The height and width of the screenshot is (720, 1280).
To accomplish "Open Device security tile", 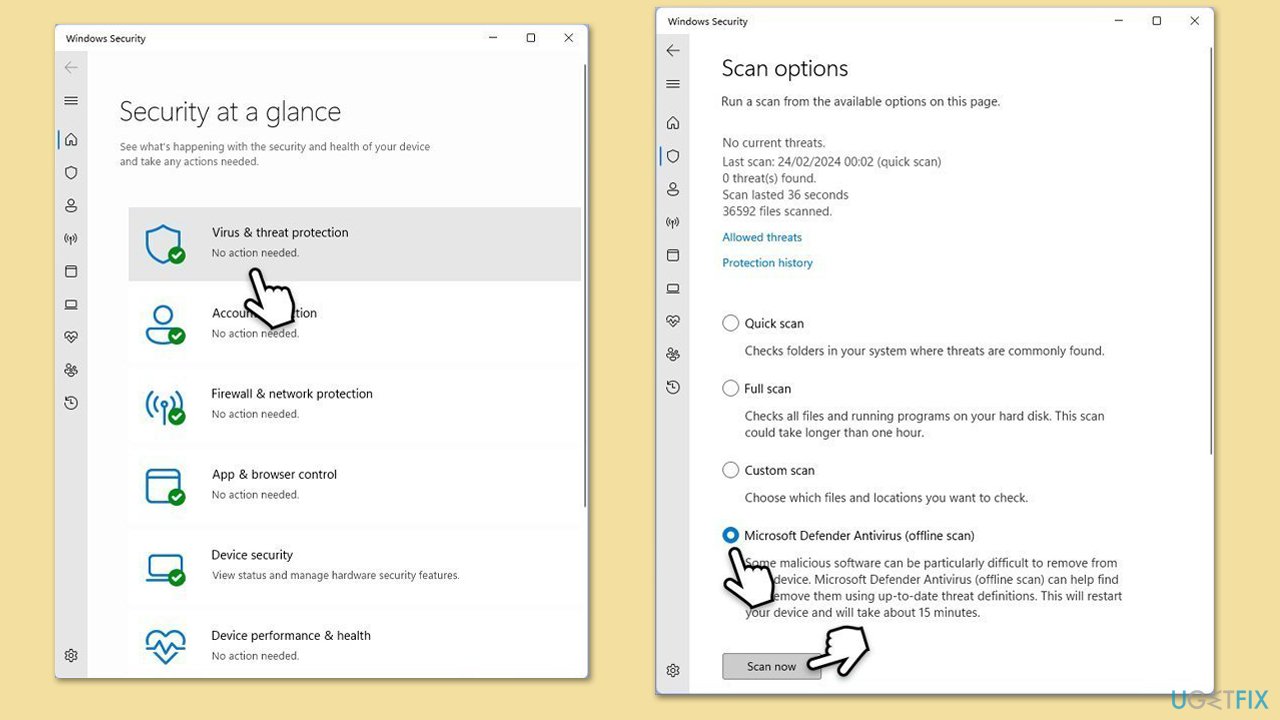I will pos(355,566).
